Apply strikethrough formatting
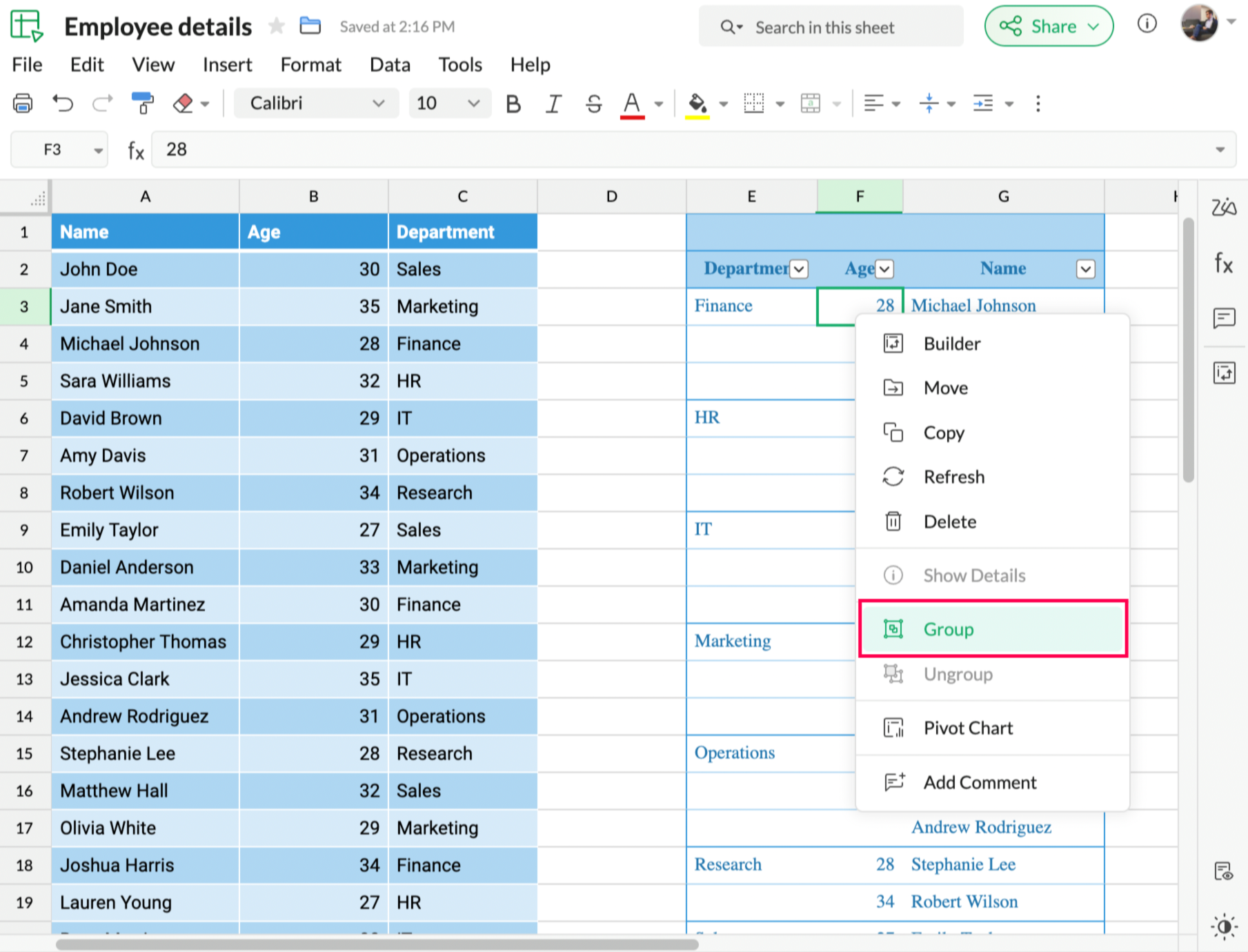Viewport: 1248px width, 952px height. coord(593,103)
